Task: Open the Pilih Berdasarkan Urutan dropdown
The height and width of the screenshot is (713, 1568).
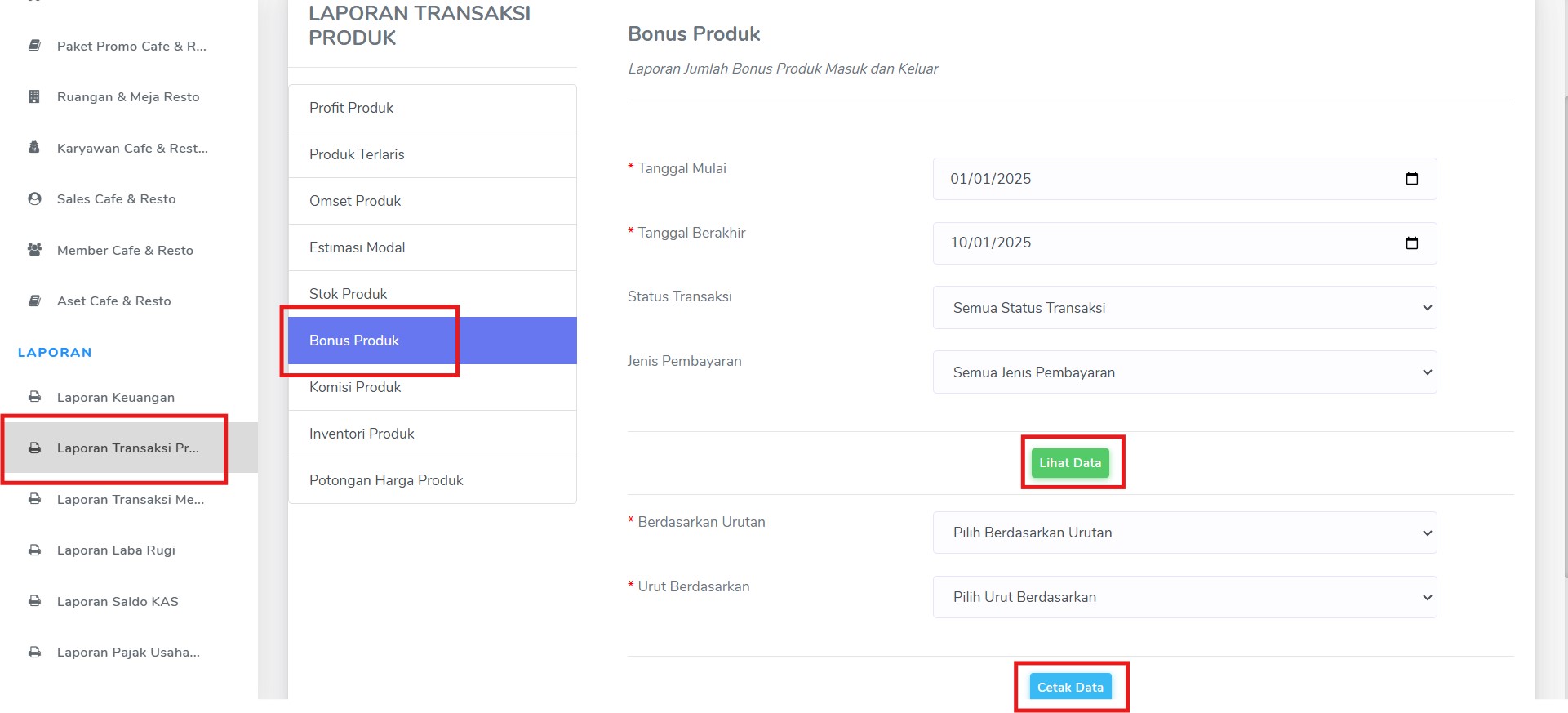Action: (1185, 533)
